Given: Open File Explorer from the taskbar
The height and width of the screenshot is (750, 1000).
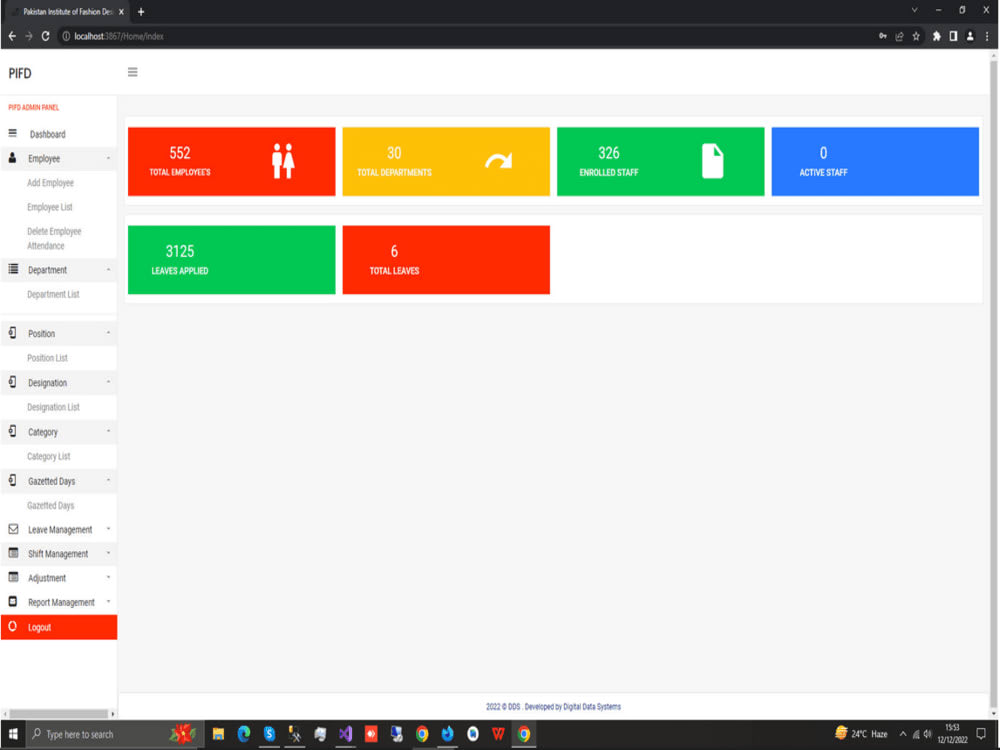Looking at the screenshot, I should coord(218,734).
